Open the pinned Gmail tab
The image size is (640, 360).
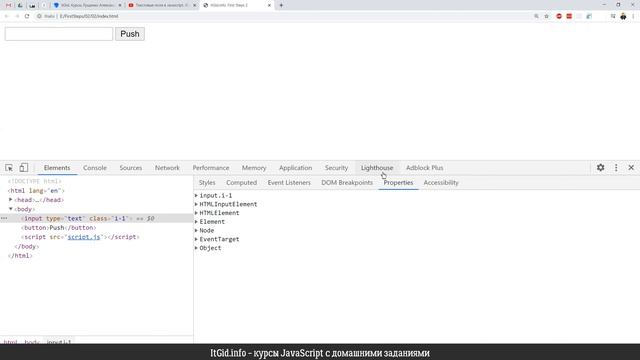click(9, 5)
